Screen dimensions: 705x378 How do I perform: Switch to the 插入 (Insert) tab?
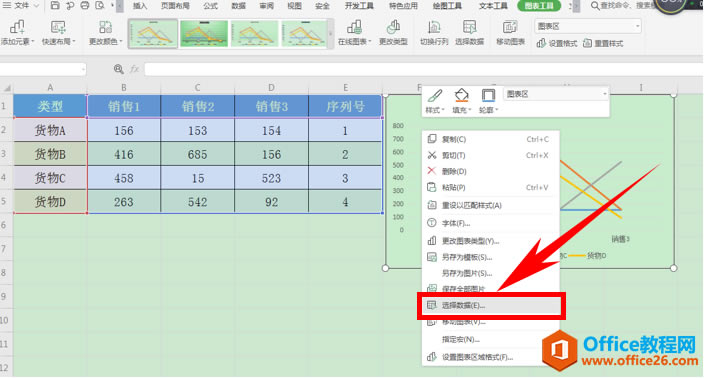point(140,6)
